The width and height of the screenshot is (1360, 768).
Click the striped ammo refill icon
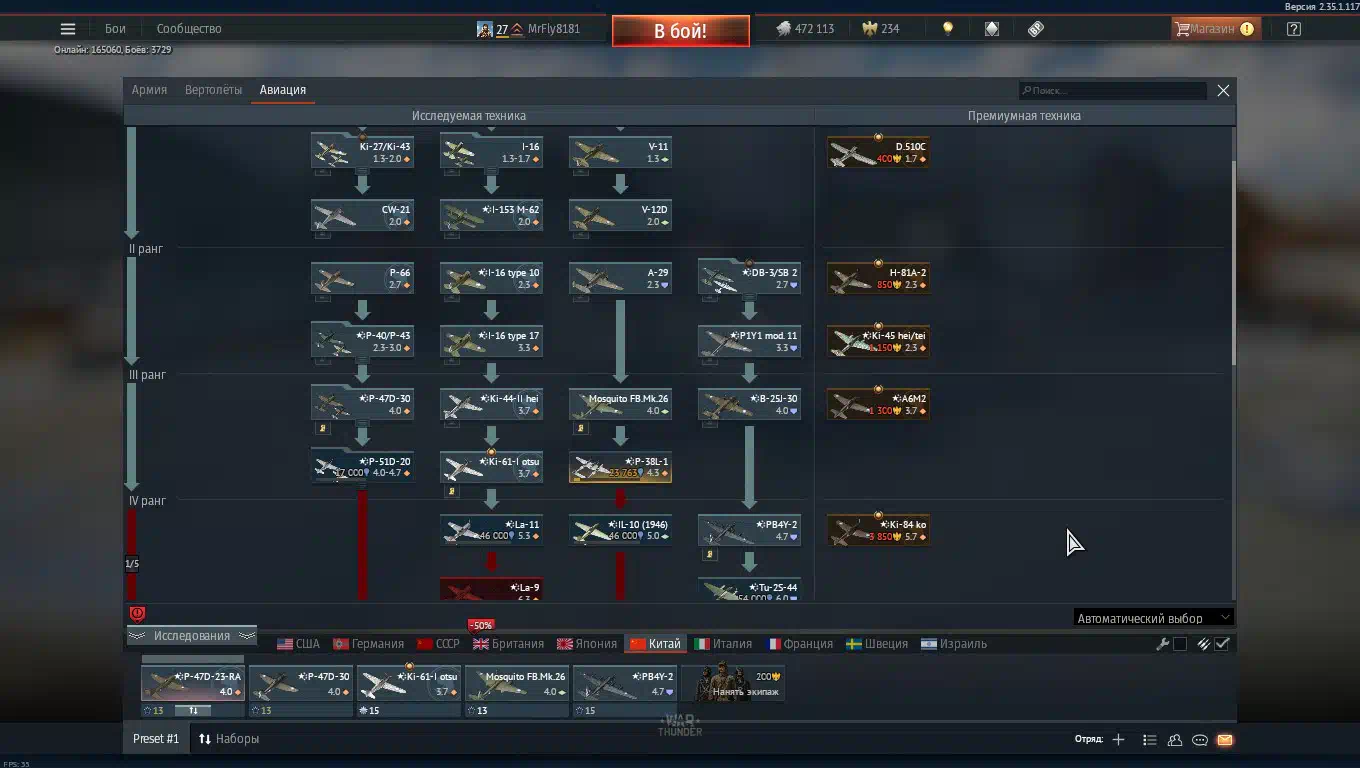click(x=1204, y=644)
